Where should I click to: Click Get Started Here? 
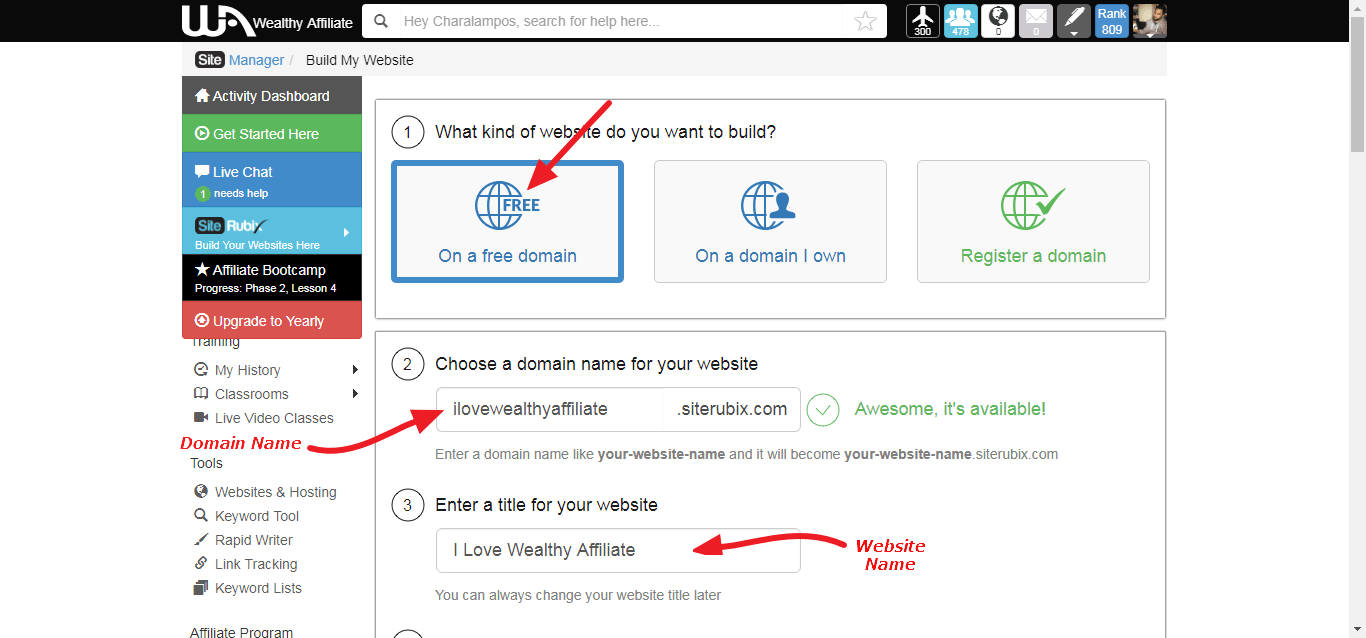[x=272, y=133]
